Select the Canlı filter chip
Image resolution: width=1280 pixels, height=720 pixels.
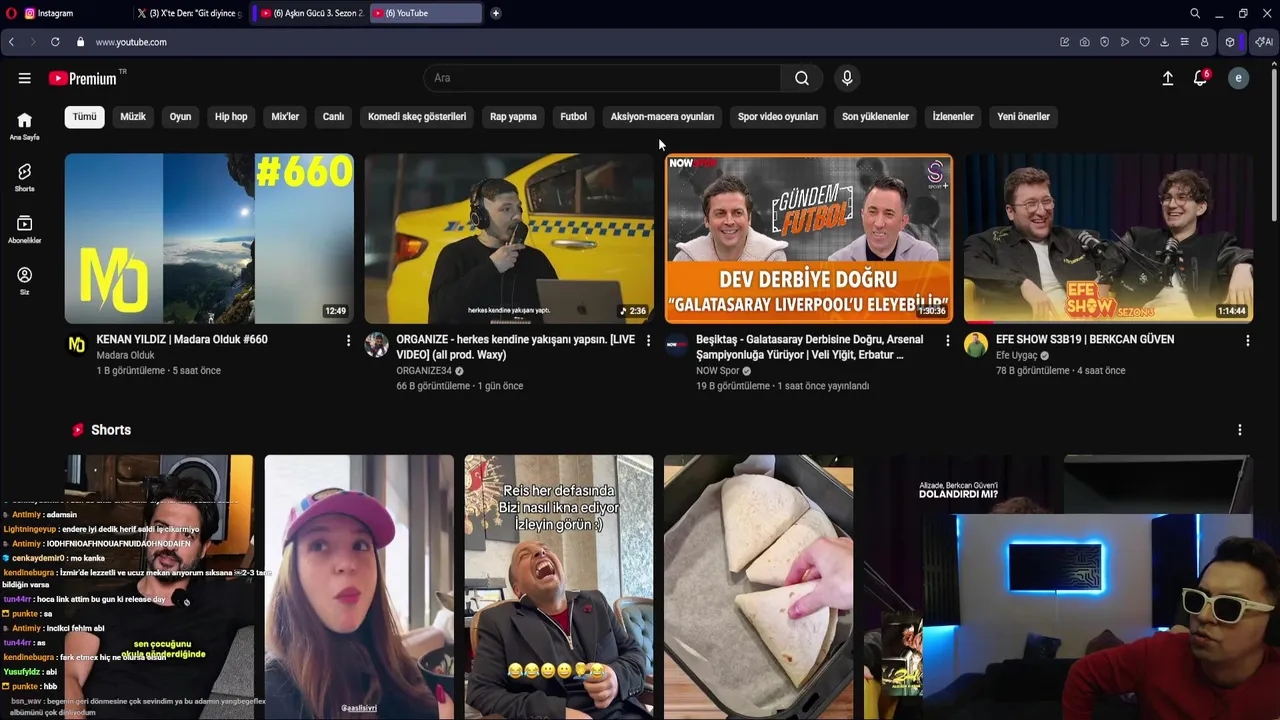[x=333, y=117]
